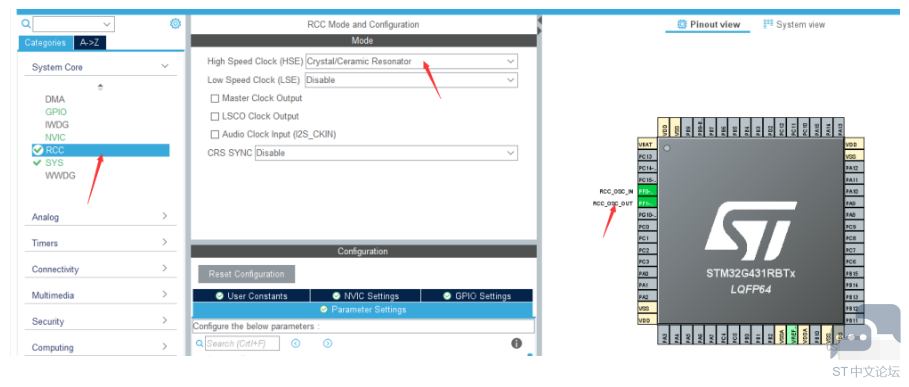This screenshot has height=387, width=909.
Task: Select SYS in System Core list
Action: [x=54, y=163]
